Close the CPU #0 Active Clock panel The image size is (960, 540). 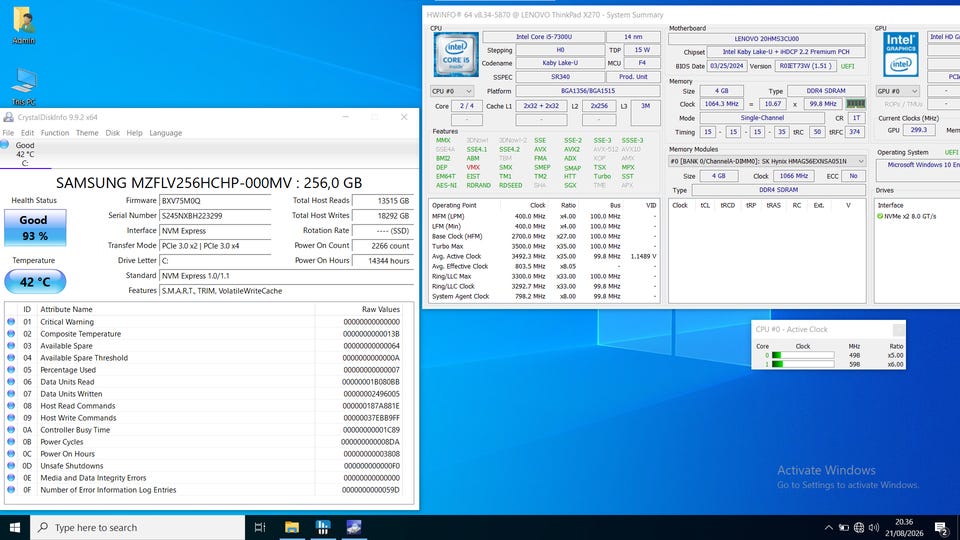coord(898,329)
